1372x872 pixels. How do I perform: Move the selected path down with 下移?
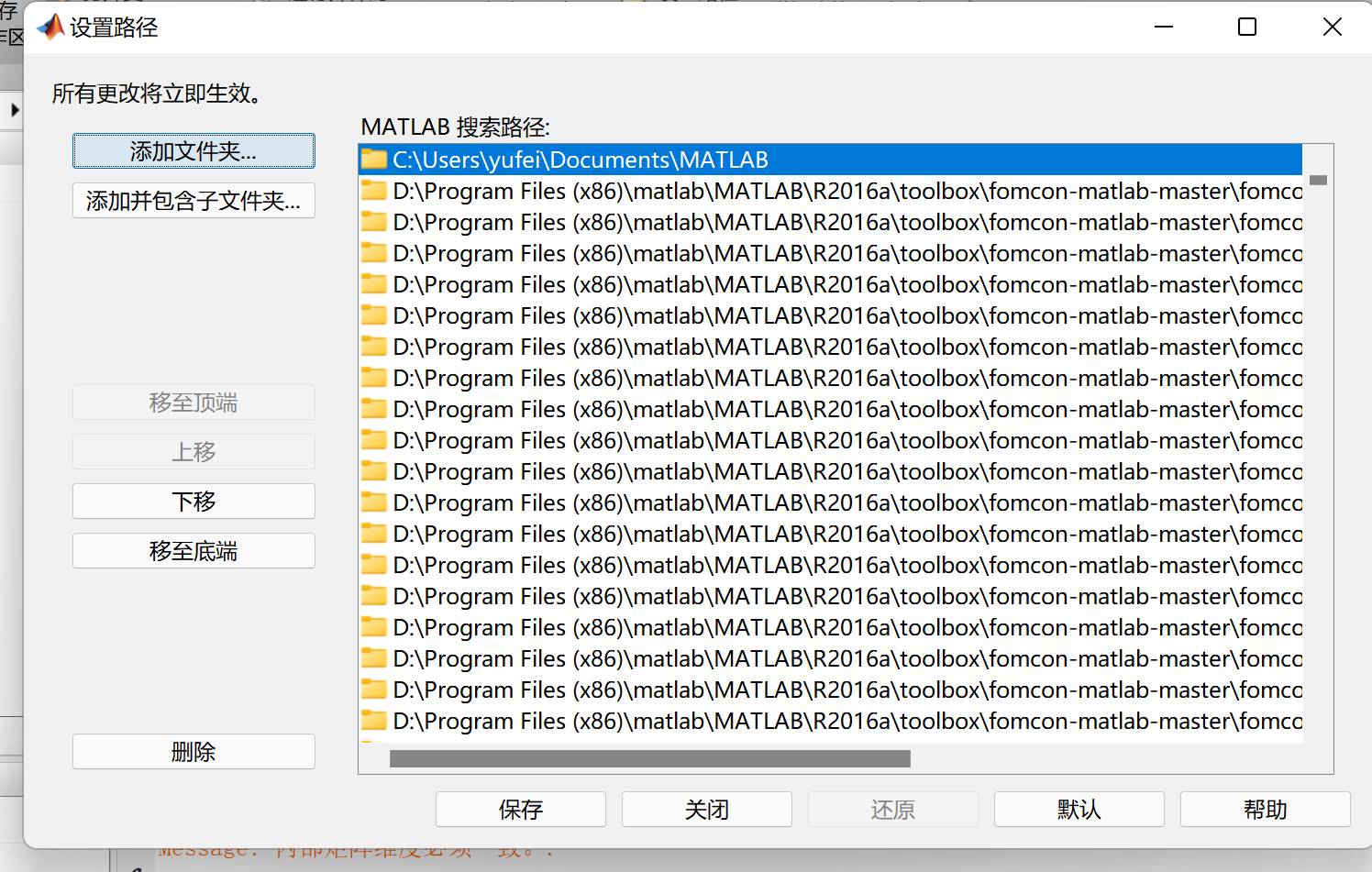pyautogui.click(x=194, y=502)
